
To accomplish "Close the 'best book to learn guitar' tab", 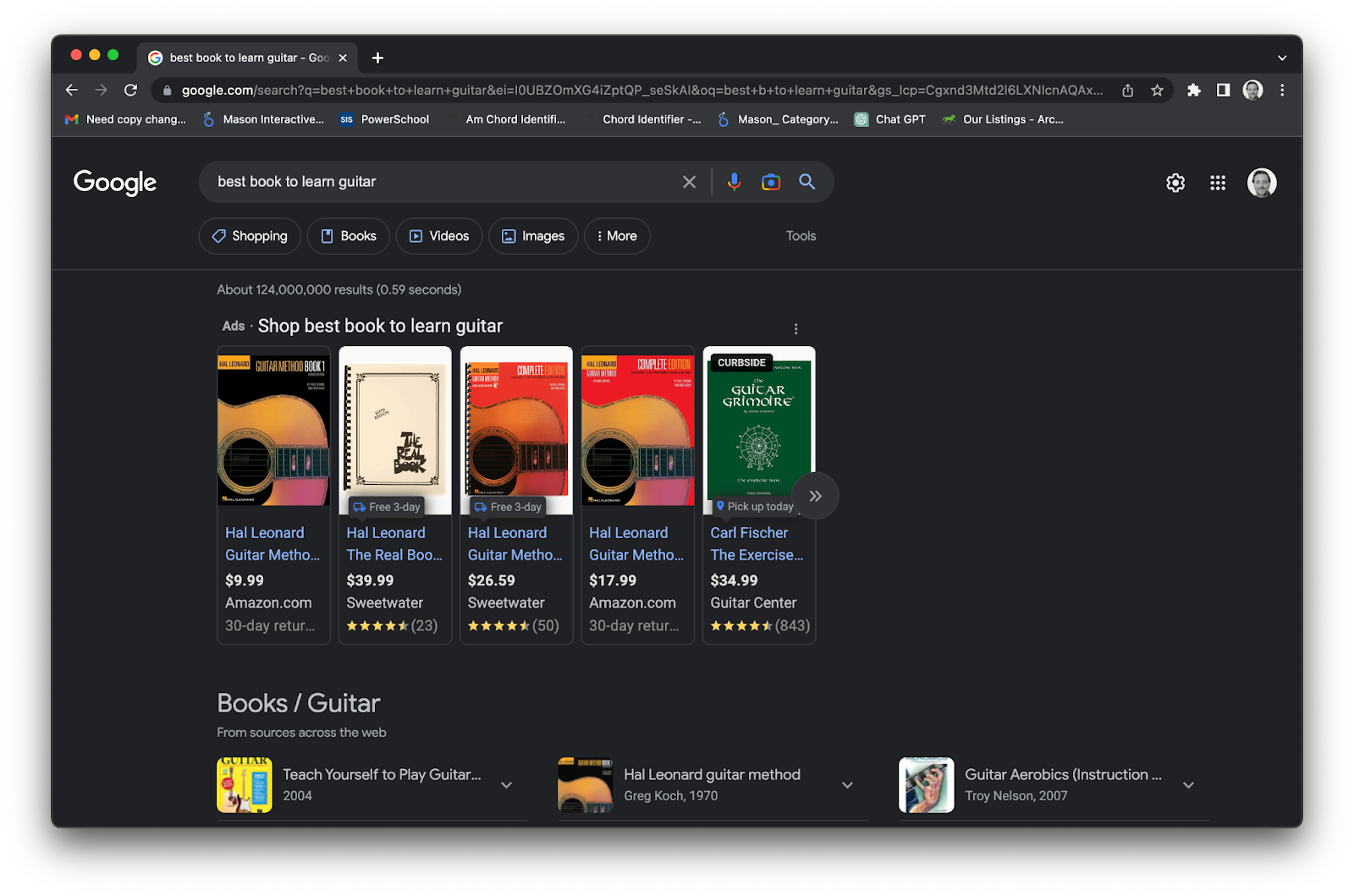I will [343, 58].
